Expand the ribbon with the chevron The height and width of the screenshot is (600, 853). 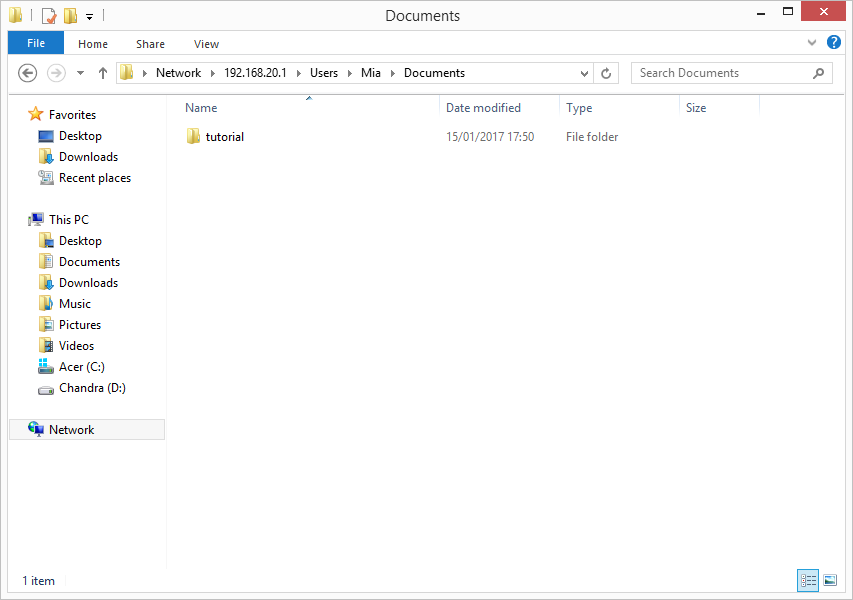(812, 44)
